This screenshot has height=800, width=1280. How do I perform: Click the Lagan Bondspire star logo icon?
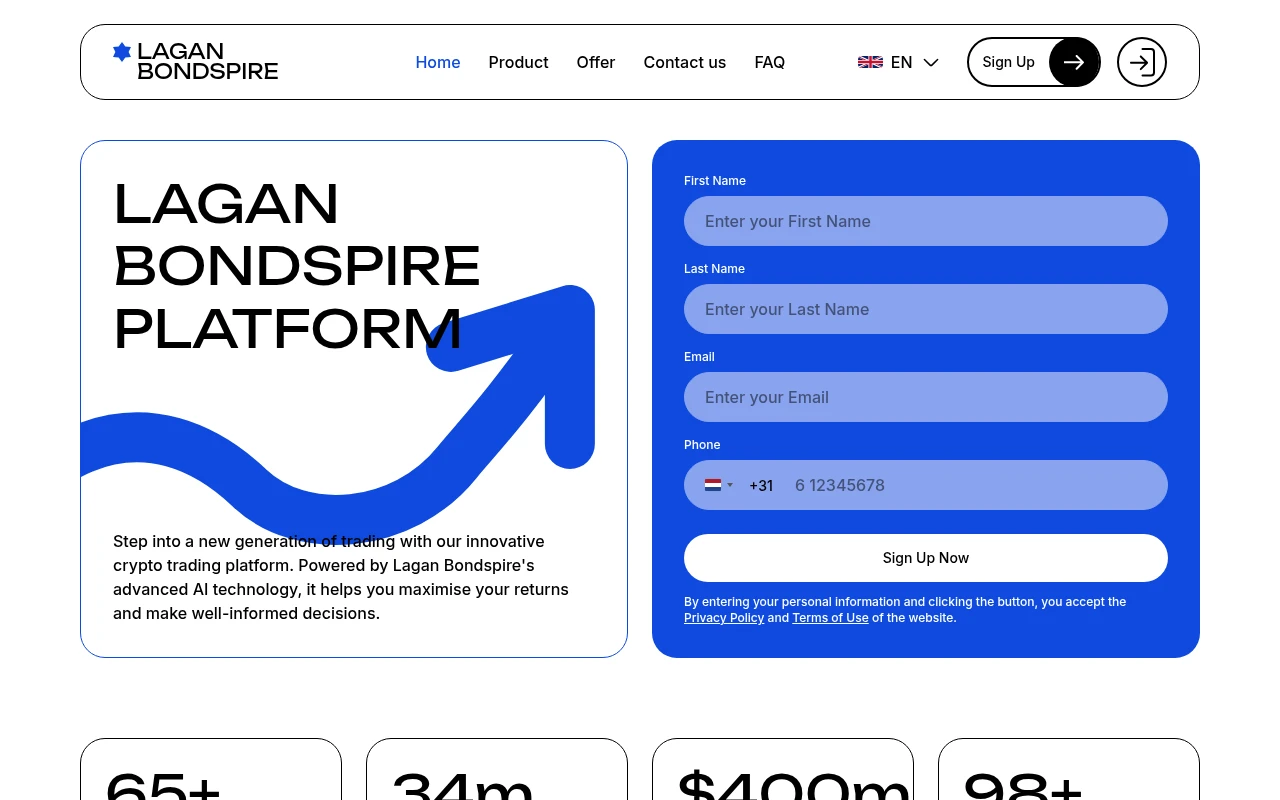[x=122, y=52]
